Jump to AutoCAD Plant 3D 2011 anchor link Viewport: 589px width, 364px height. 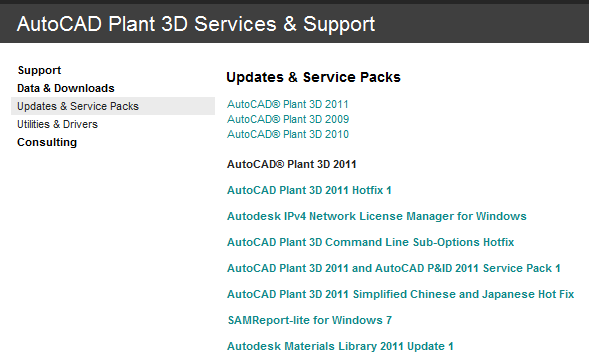tap(288, 104)
